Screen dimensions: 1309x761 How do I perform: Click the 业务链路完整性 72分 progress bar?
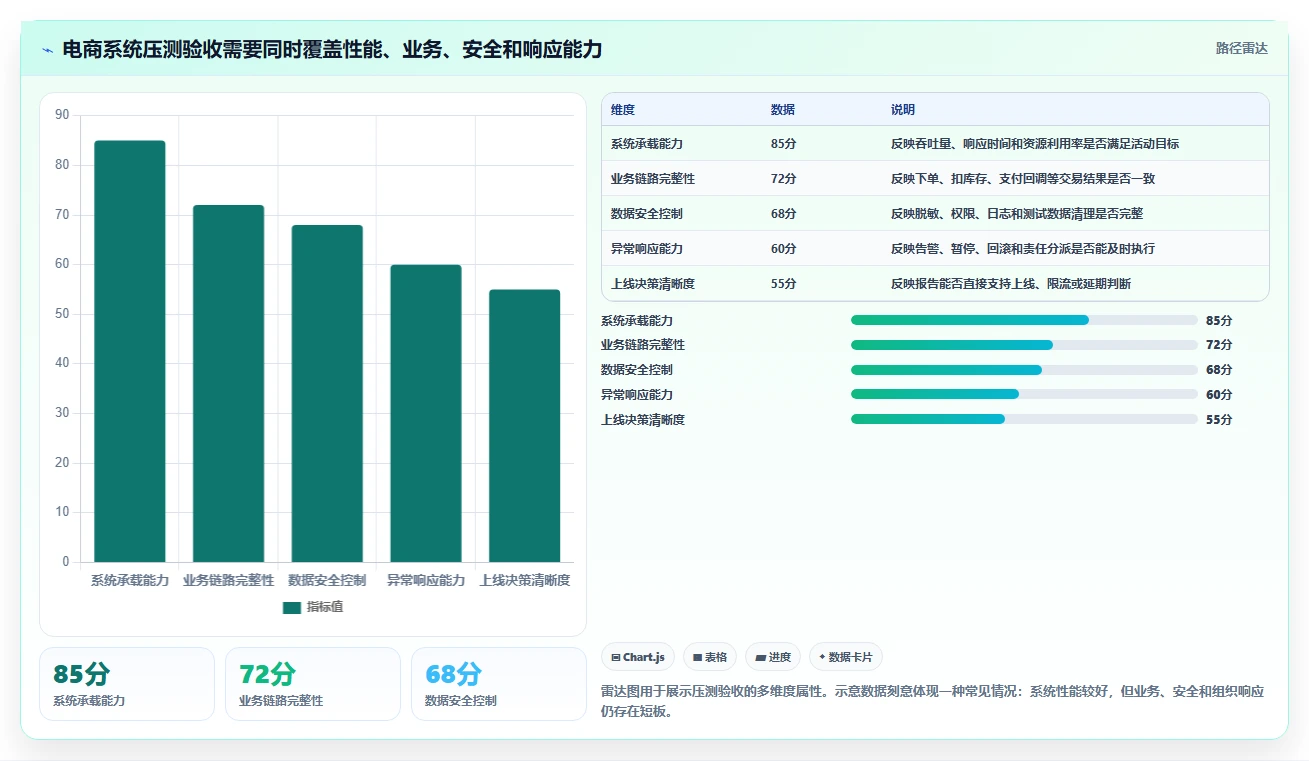[x=1024, y=345]
